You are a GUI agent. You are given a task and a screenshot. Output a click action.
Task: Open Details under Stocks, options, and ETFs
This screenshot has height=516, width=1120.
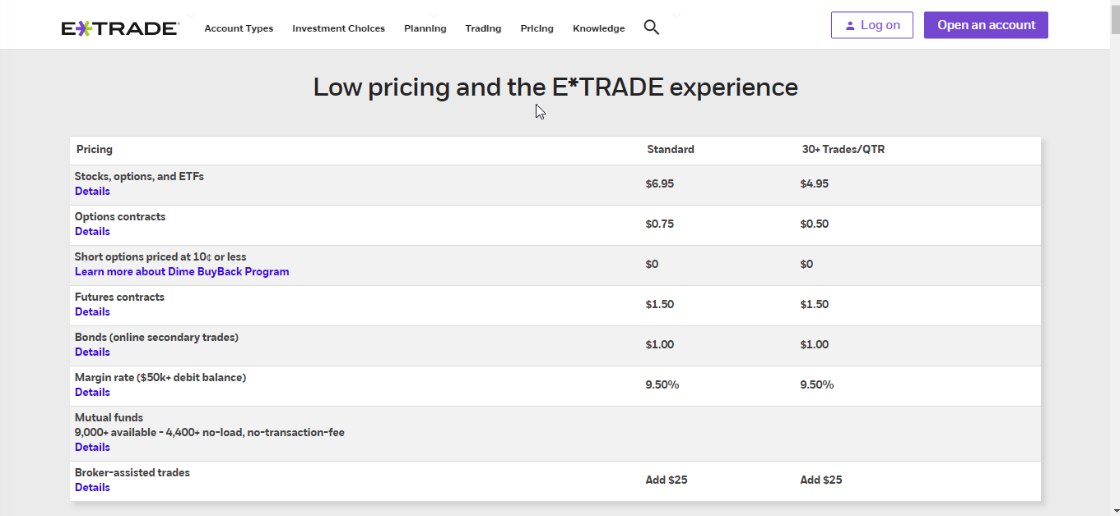[92, 192]
